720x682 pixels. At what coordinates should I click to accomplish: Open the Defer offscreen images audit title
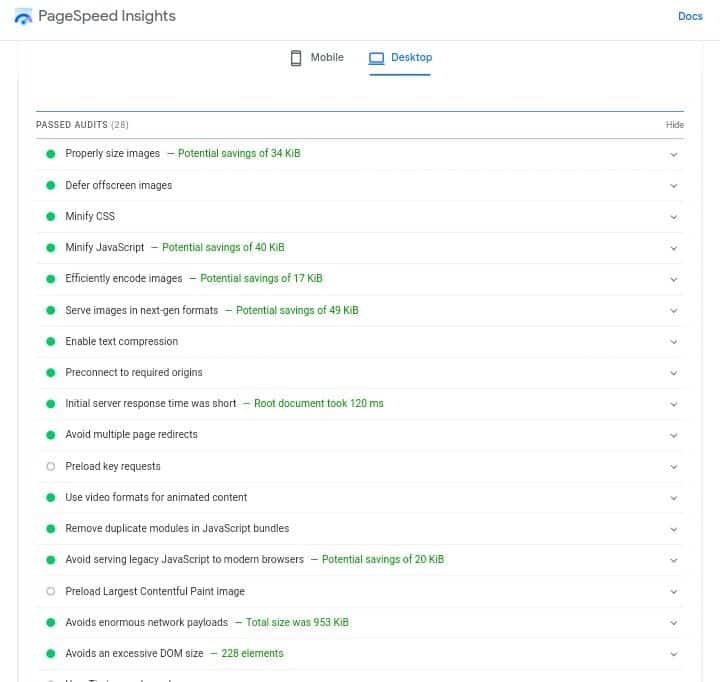(118, 185)
